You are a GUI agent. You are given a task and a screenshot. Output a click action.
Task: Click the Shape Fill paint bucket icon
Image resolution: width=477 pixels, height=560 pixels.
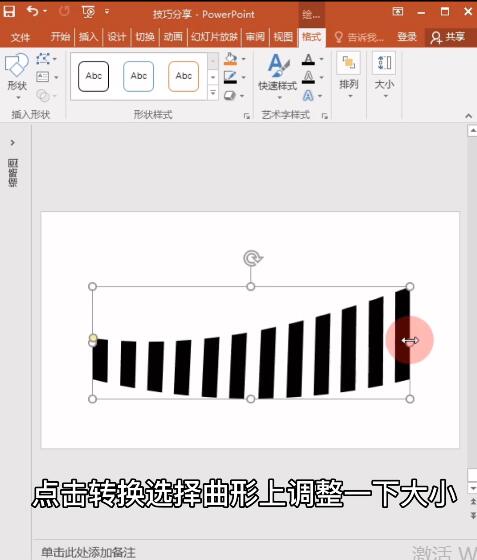tap(230, 59)
